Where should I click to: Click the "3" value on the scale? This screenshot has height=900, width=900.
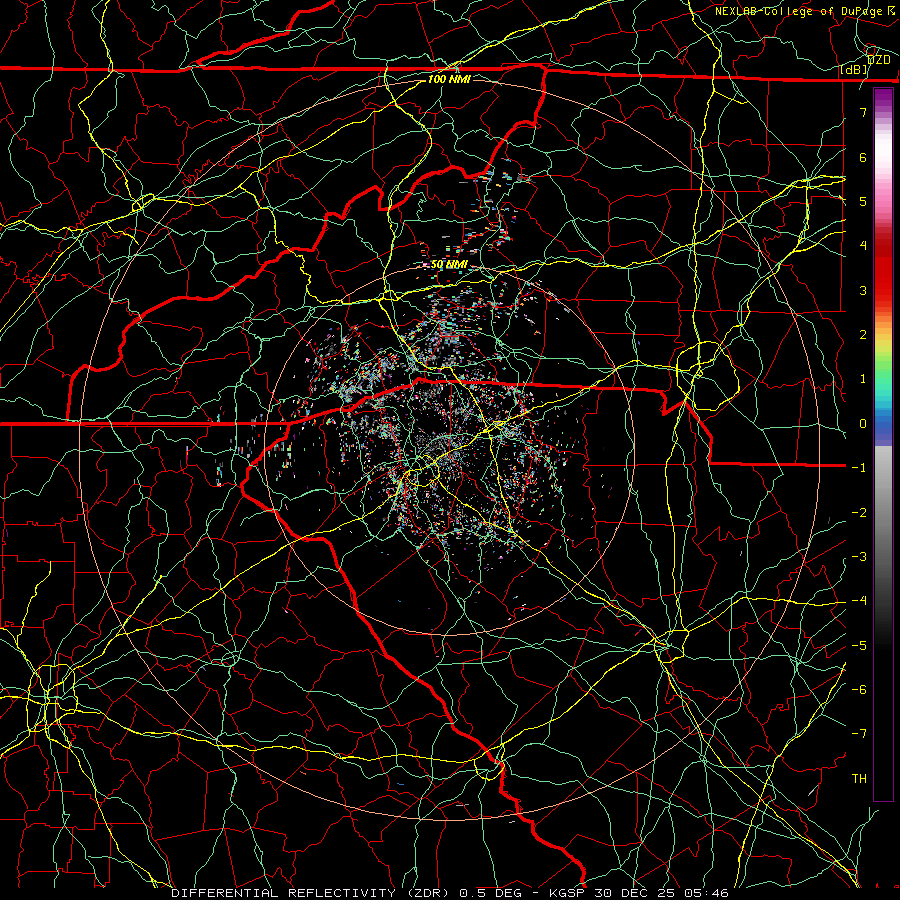point(863,290)
